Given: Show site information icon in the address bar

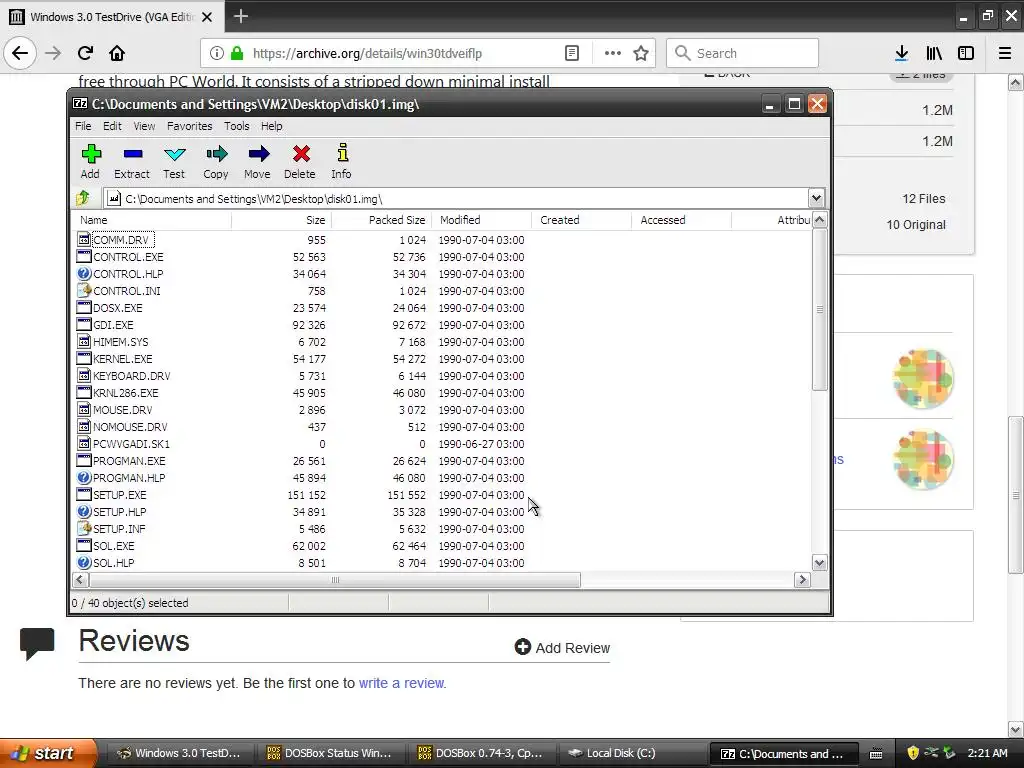Looking at the screenshot, I should 216,53.
